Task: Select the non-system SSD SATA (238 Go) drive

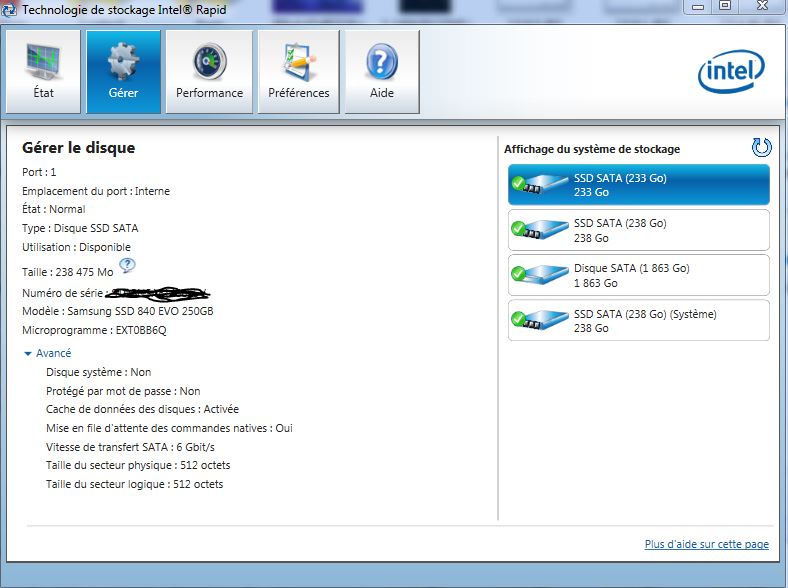Action: click(x=639, y=230)
